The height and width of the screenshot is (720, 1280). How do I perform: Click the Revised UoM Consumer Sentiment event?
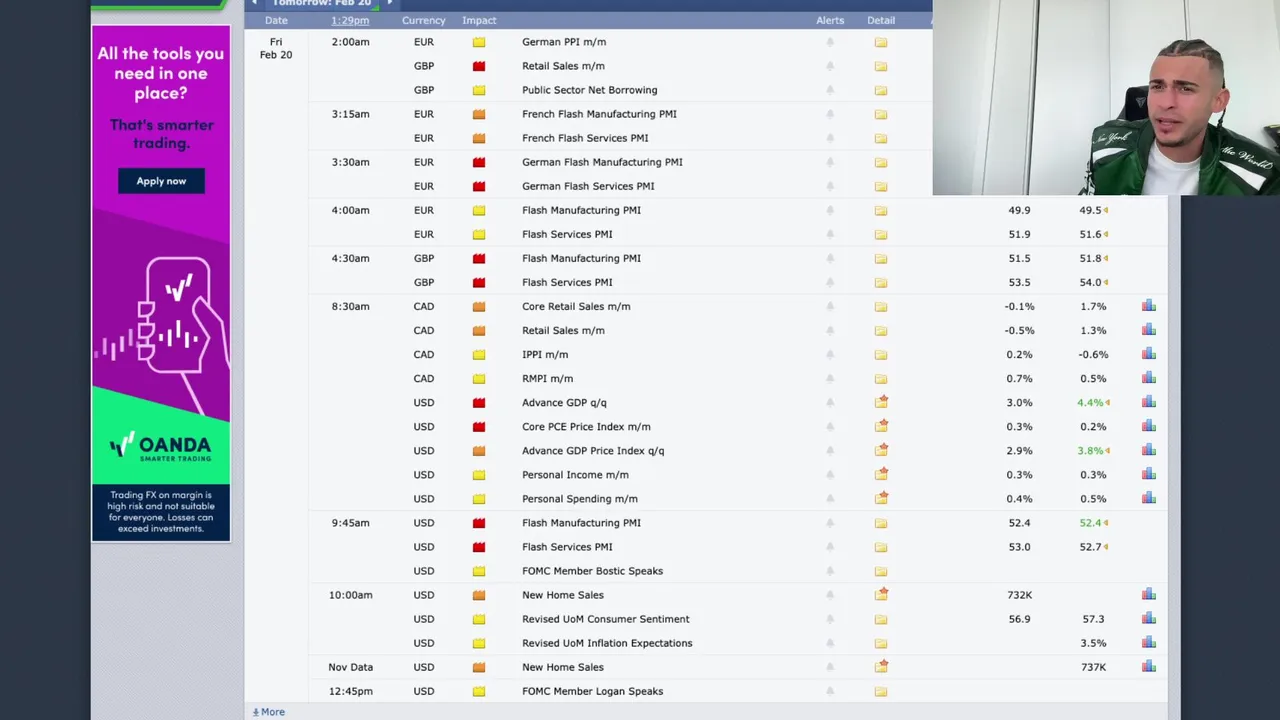606,619
